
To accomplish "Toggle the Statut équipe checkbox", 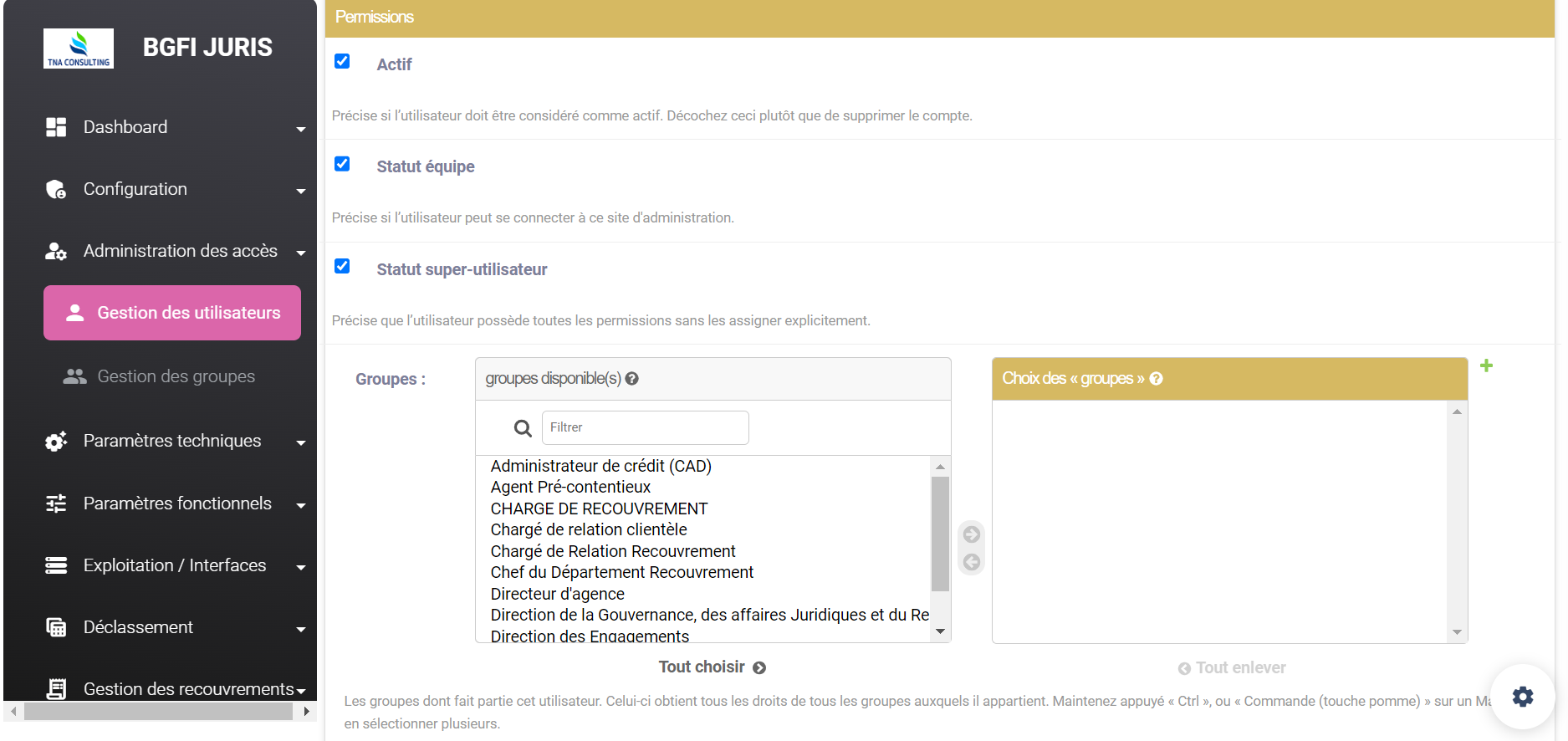I will pyautogui.click(x=342, y=164).
